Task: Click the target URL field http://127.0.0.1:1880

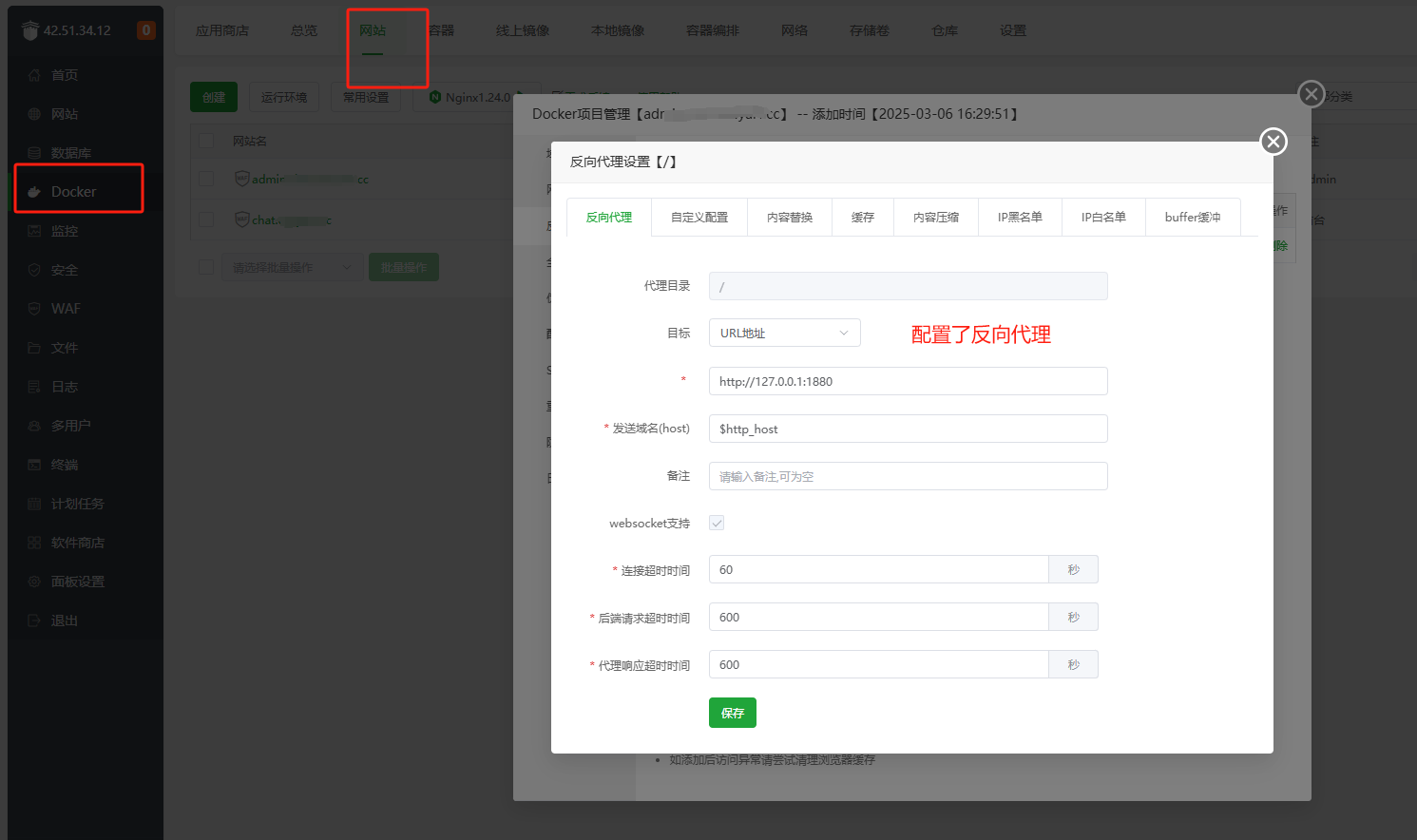Action: point(909,381)
